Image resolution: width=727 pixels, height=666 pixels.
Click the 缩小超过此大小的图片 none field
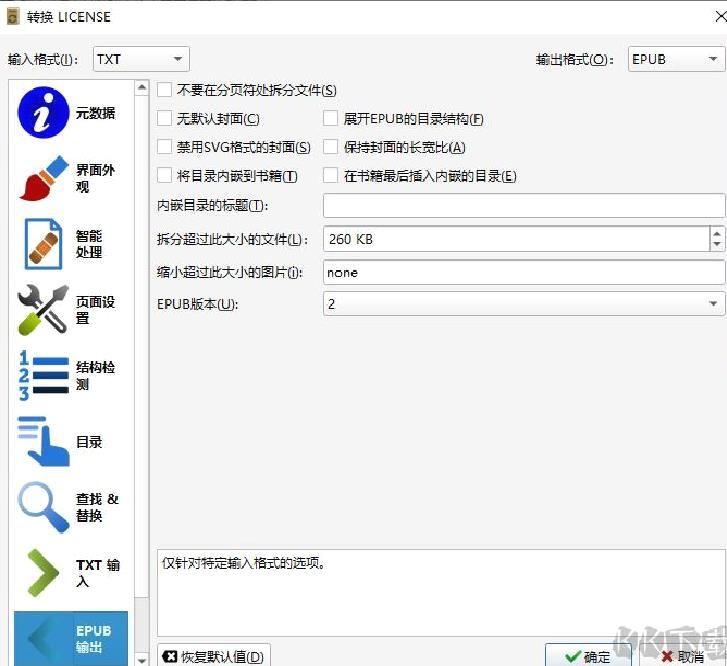[x=524, y=272]
